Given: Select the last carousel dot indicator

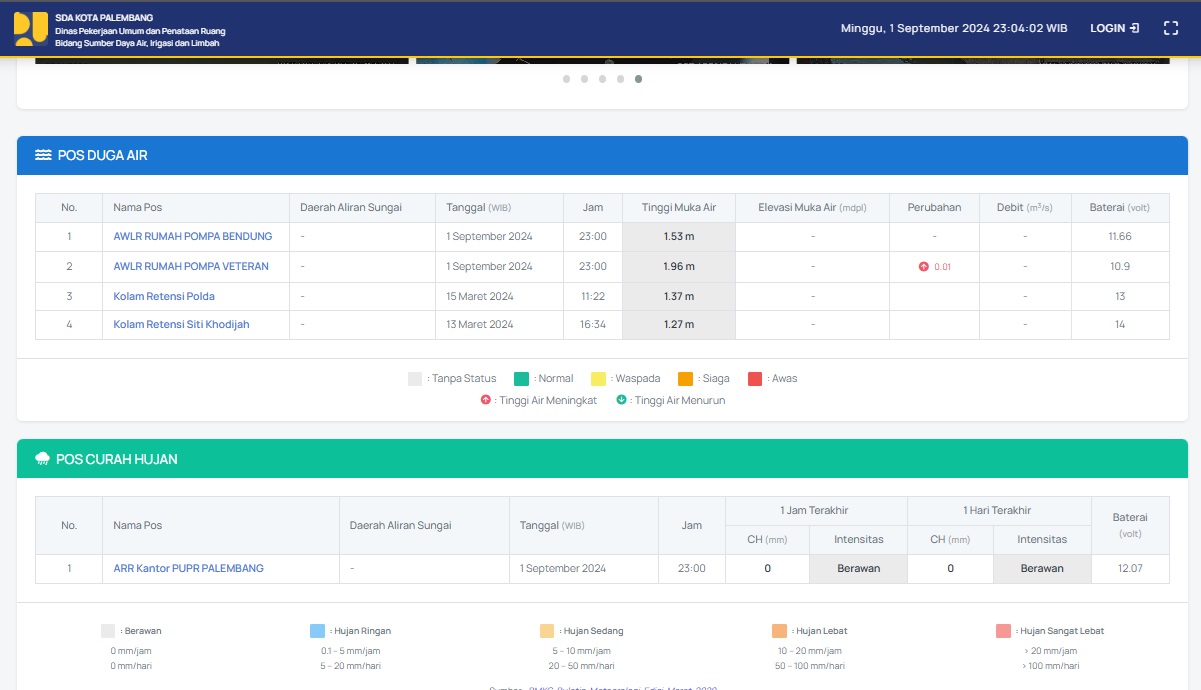Looking at the screenshot, I should coord(639,79).
